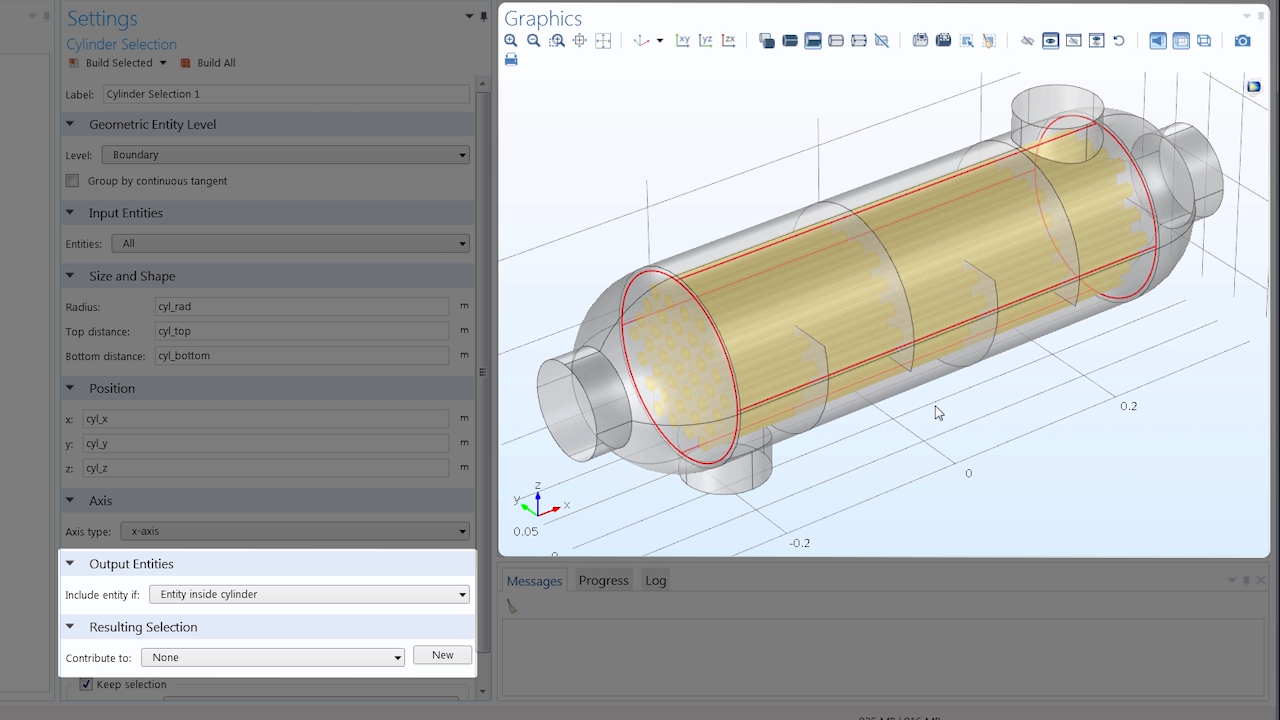The height and width of the screenshot is (720, 1280).
Task: Toggle the Transparency button
Action: coord(1181,41)
